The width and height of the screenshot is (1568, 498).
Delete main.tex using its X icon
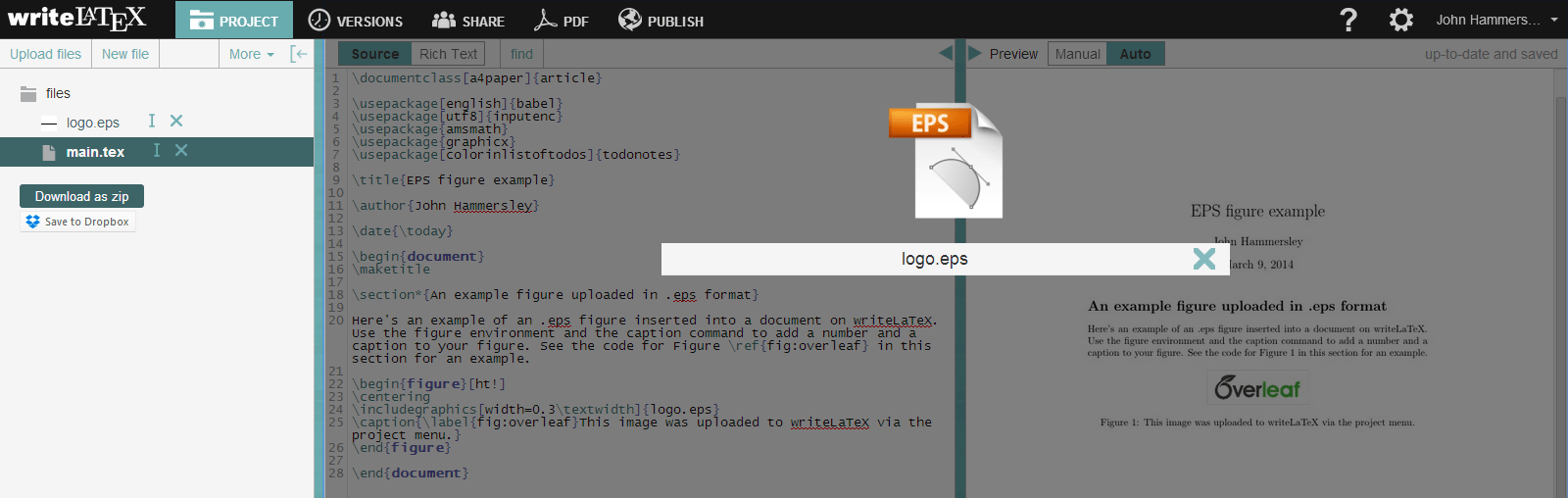(181, 150)
